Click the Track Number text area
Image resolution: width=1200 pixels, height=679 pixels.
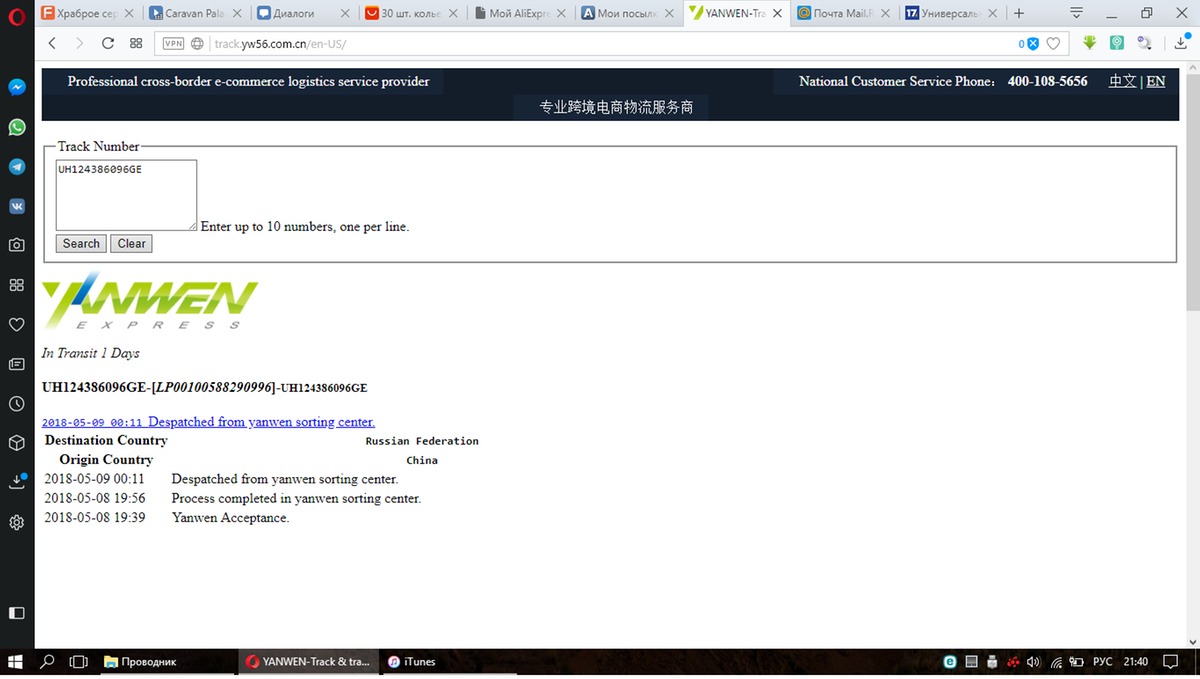tap(126, 195)
